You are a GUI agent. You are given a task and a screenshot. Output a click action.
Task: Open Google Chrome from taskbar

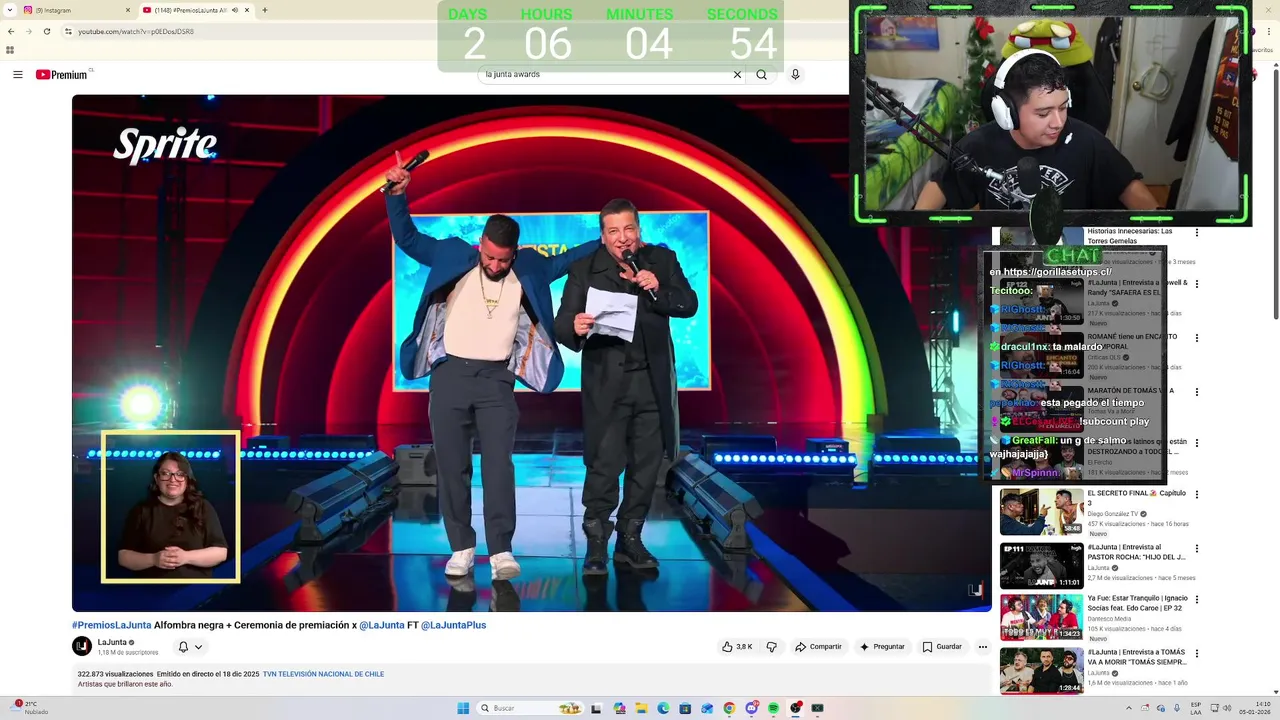pyautogui.click(x=729, y=708)
